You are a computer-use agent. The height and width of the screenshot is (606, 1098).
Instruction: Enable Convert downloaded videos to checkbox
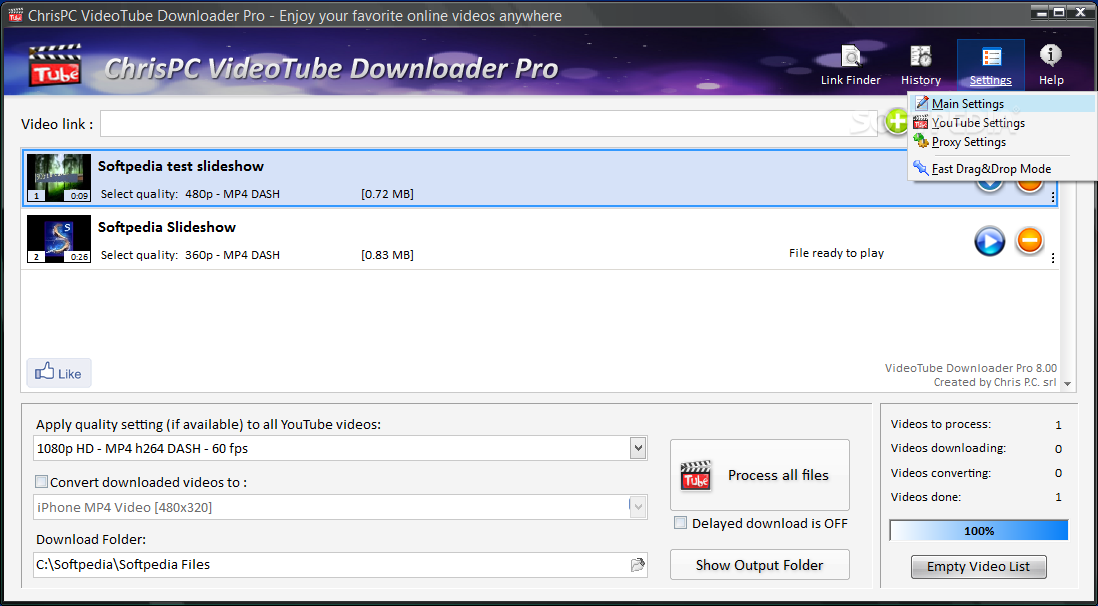pos(41,482)
